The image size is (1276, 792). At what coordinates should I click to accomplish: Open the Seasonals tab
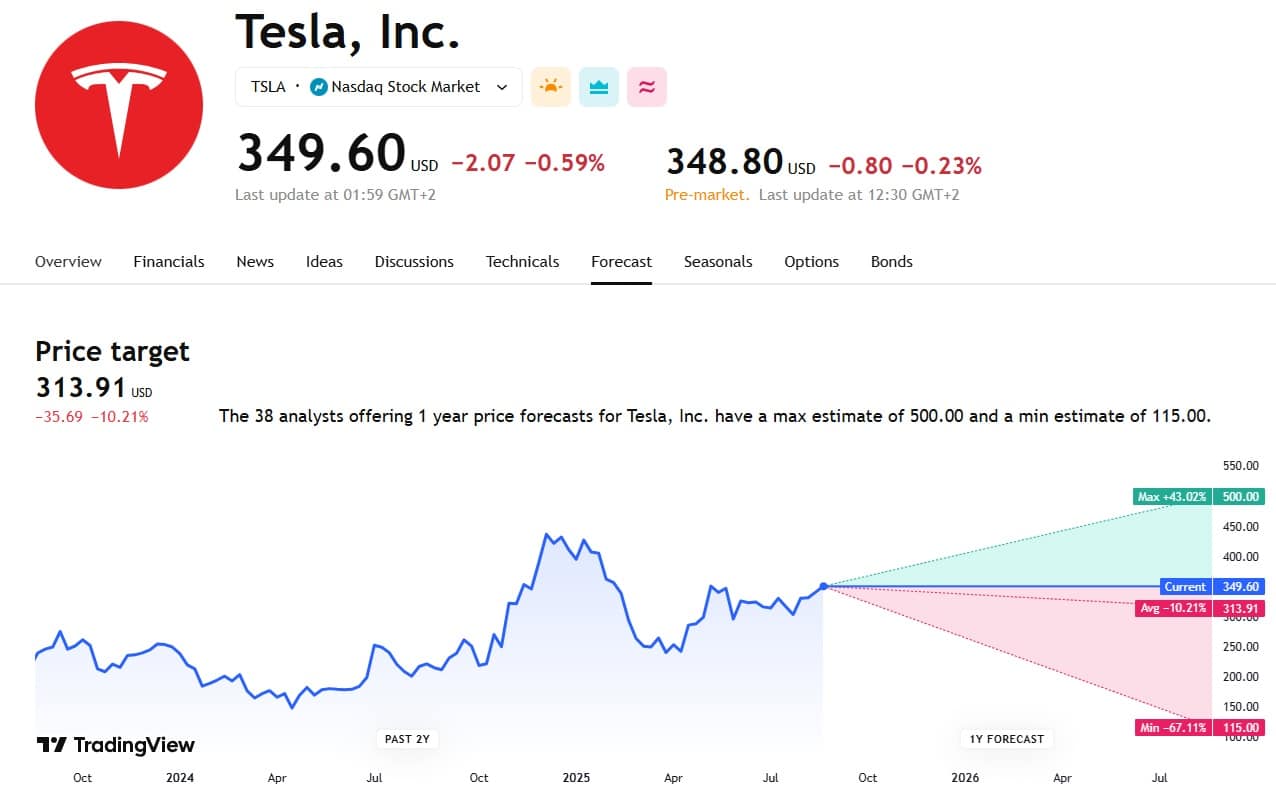point(718,262)
